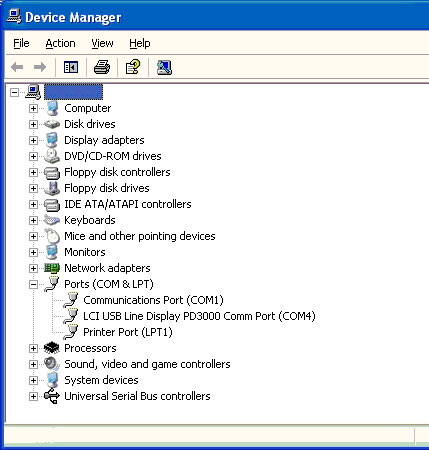Select the Processors label
This screenshot has height=450, width=429.
click(90, 348)
